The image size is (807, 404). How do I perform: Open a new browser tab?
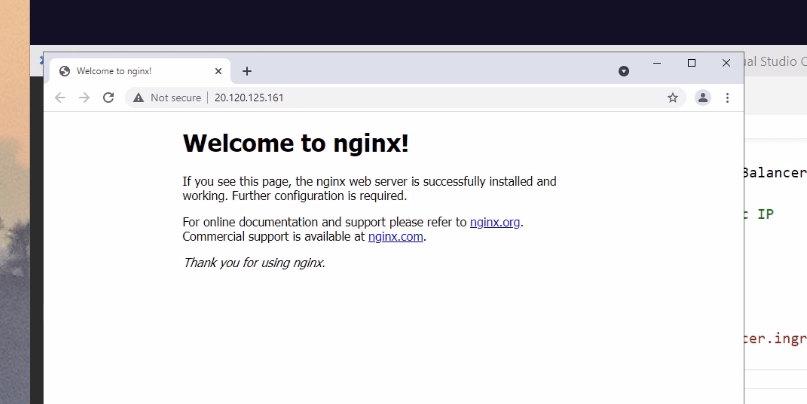coord(247,71)
